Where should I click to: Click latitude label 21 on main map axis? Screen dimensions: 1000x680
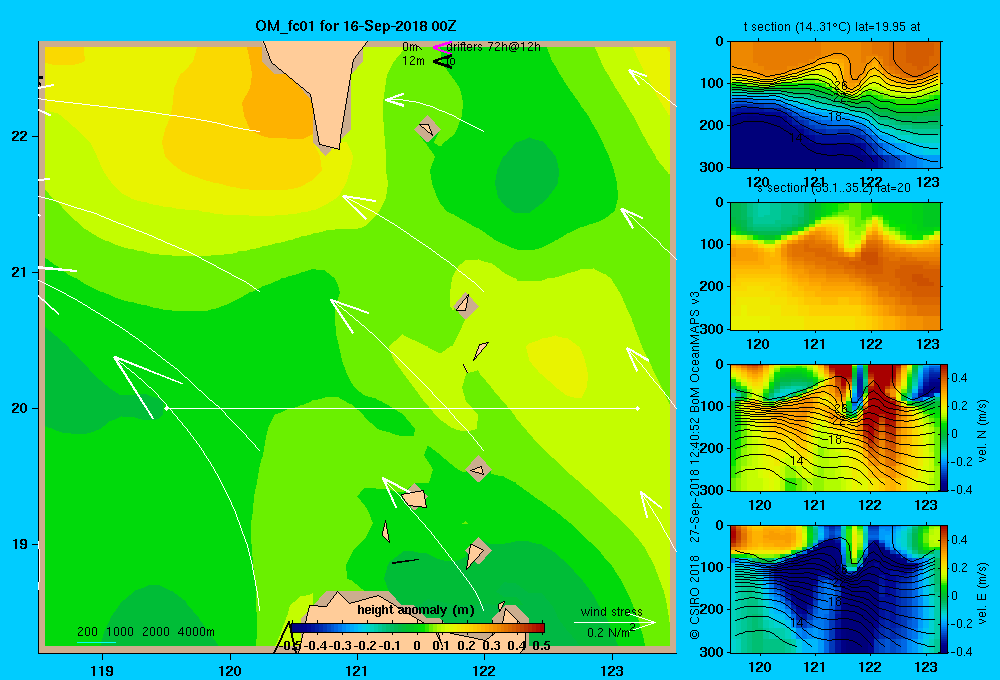pos(20,272)
